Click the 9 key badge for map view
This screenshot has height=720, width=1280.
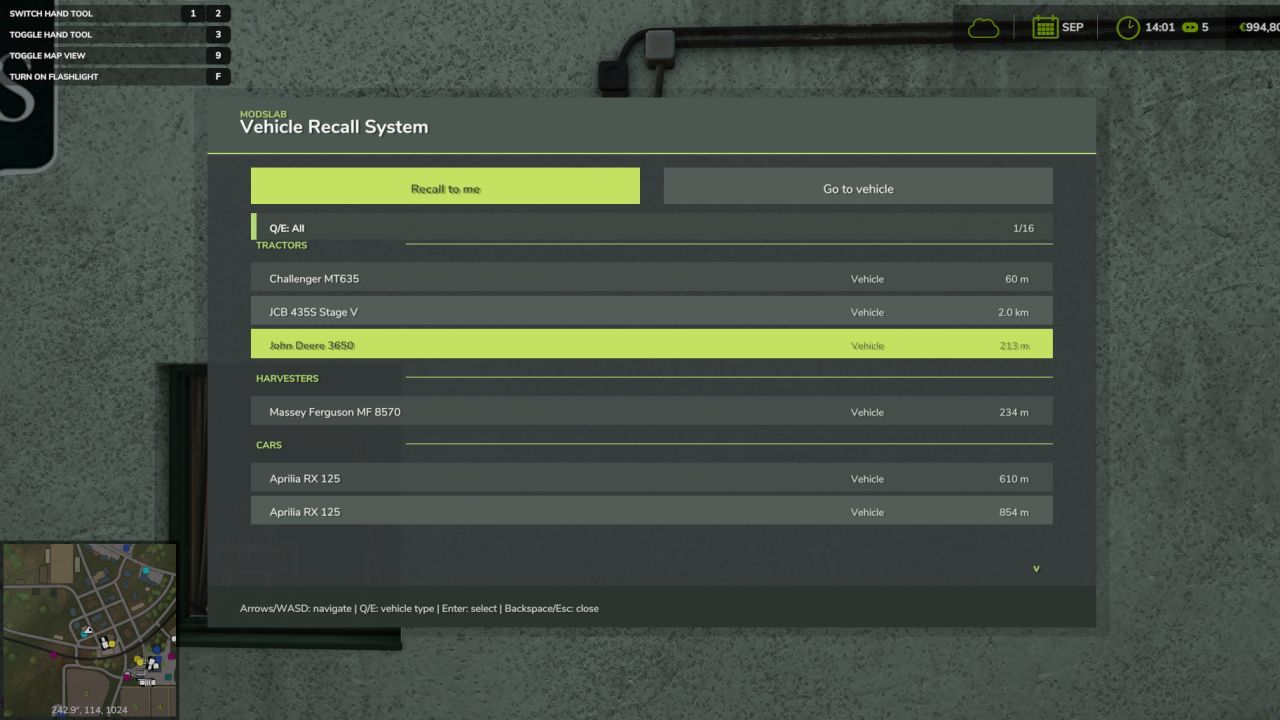coord(219,55)
